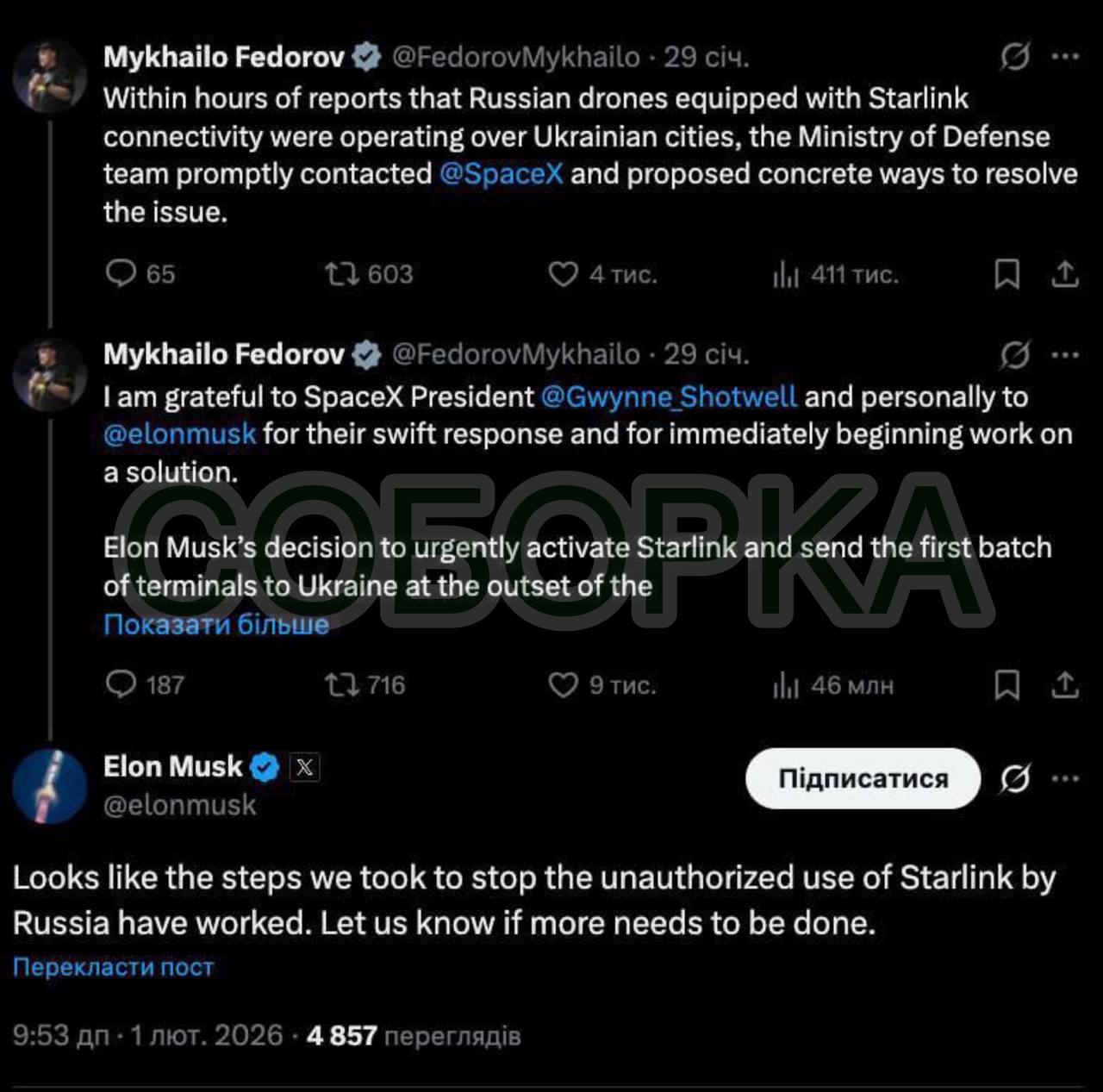Open more options on second Fedorov post

pos(1066,354)
